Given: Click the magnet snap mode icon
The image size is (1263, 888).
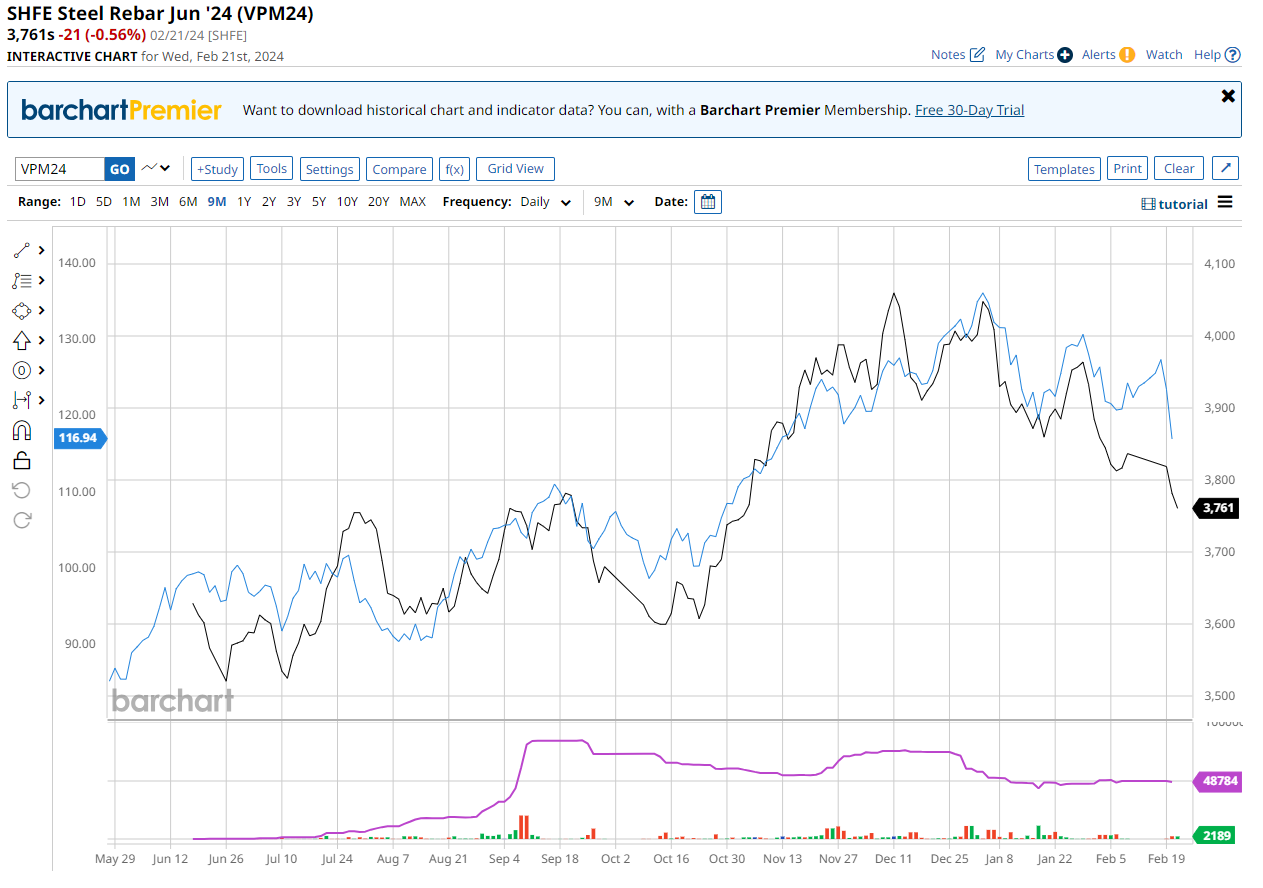Looking at the screenshot, I should (22, 431).
